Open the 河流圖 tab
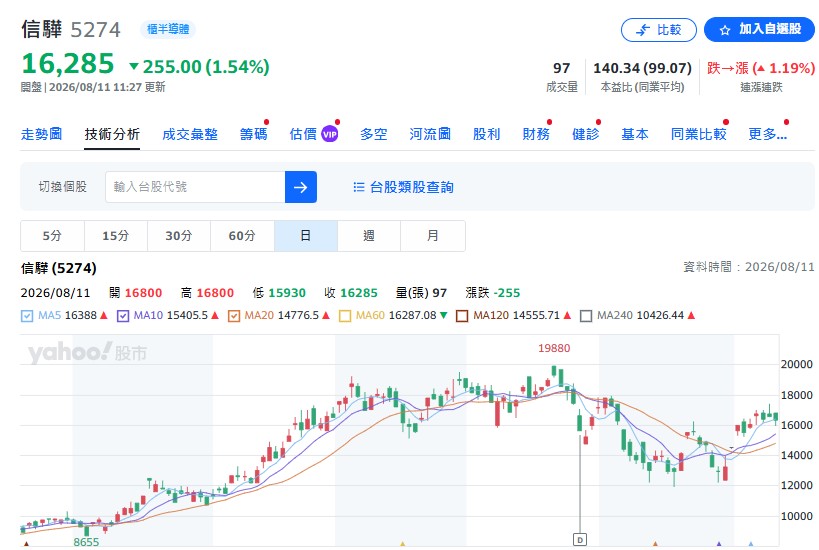Viewport: 819px width, 550px height. click(x=430, y=134)
